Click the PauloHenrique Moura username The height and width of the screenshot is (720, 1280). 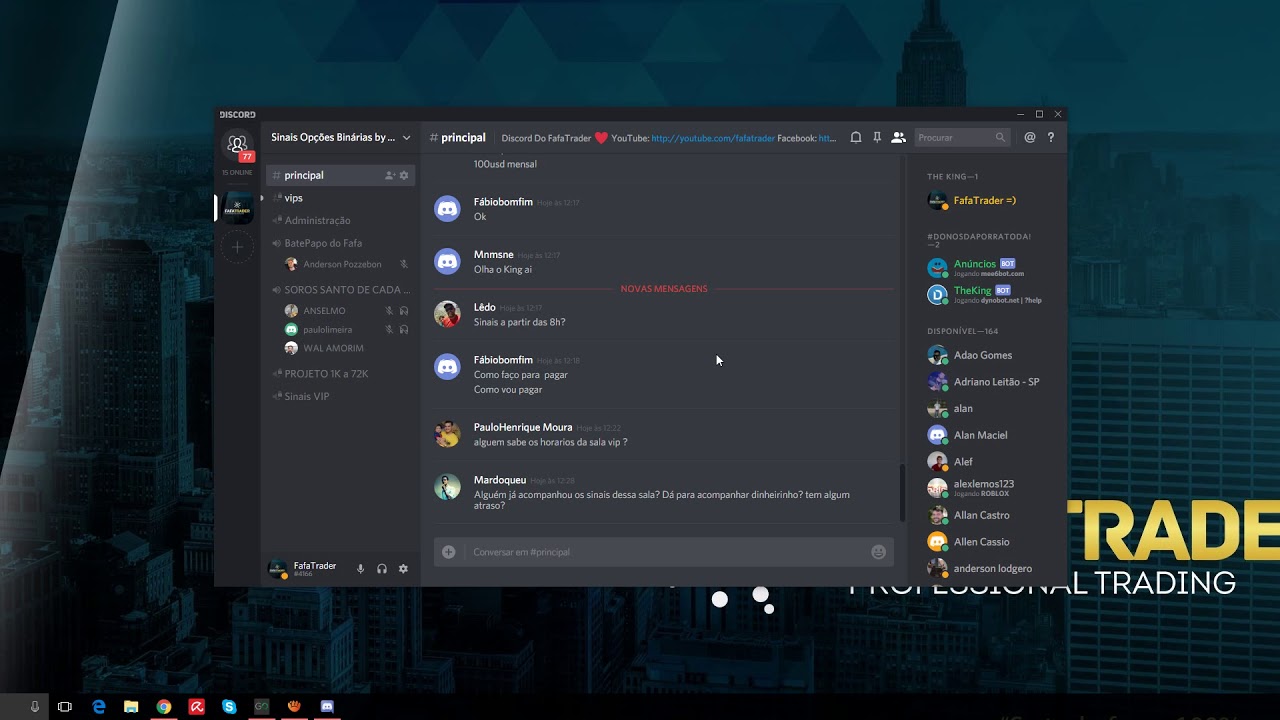point(523,427)
